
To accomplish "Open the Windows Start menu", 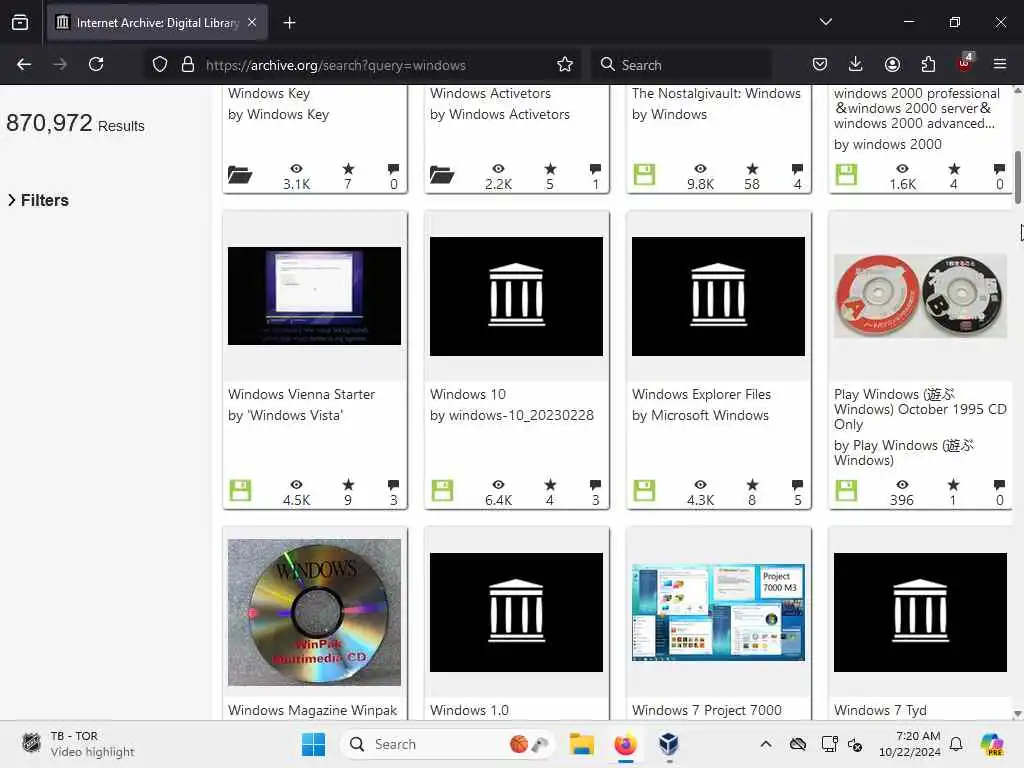I will pos(313,744).
